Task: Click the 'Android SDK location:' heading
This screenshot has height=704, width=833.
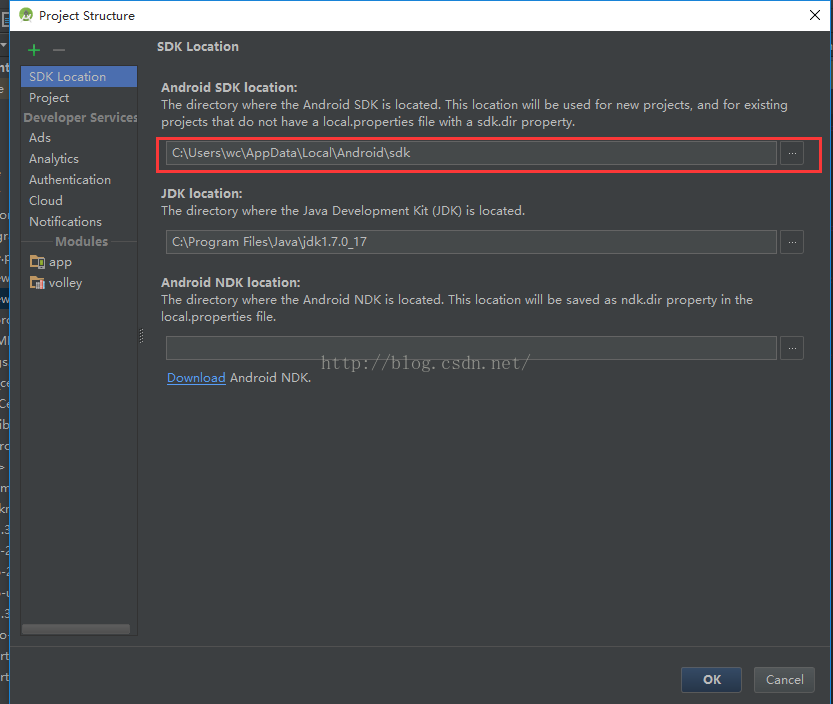Action: (x=229, y=88)
